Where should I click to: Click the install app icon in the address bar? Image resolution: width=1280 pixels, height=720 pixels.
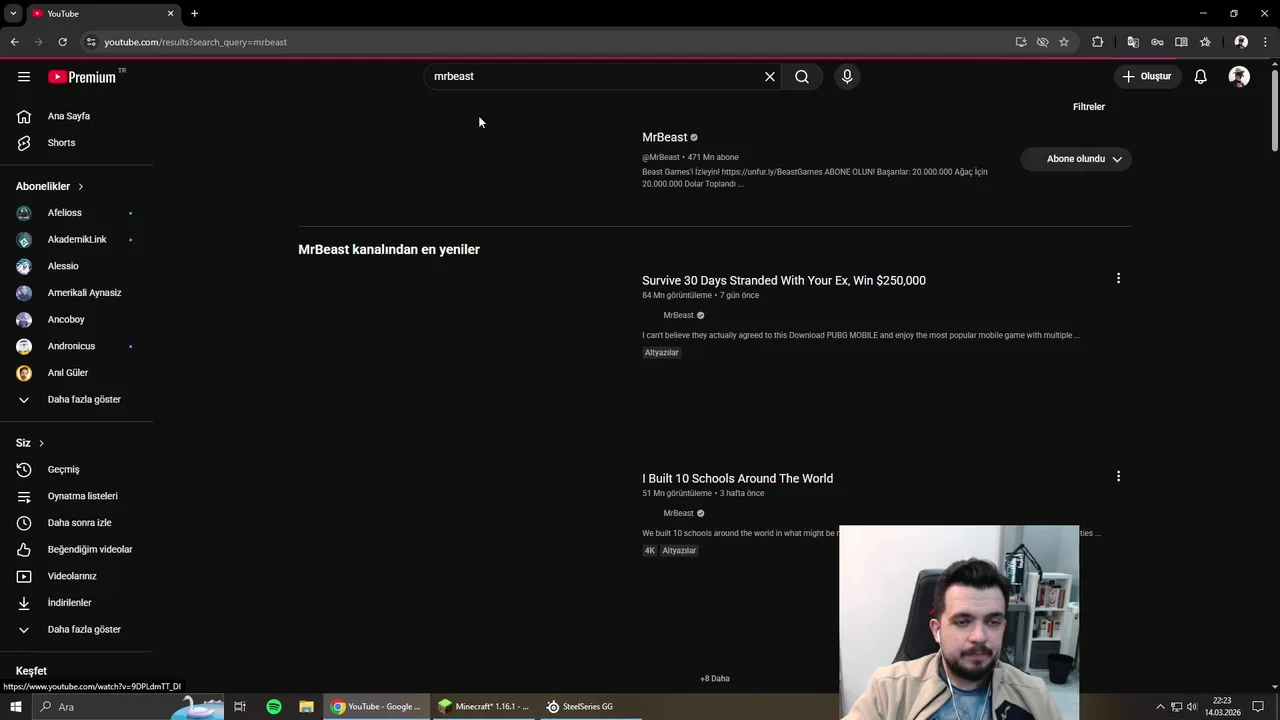1021,42
